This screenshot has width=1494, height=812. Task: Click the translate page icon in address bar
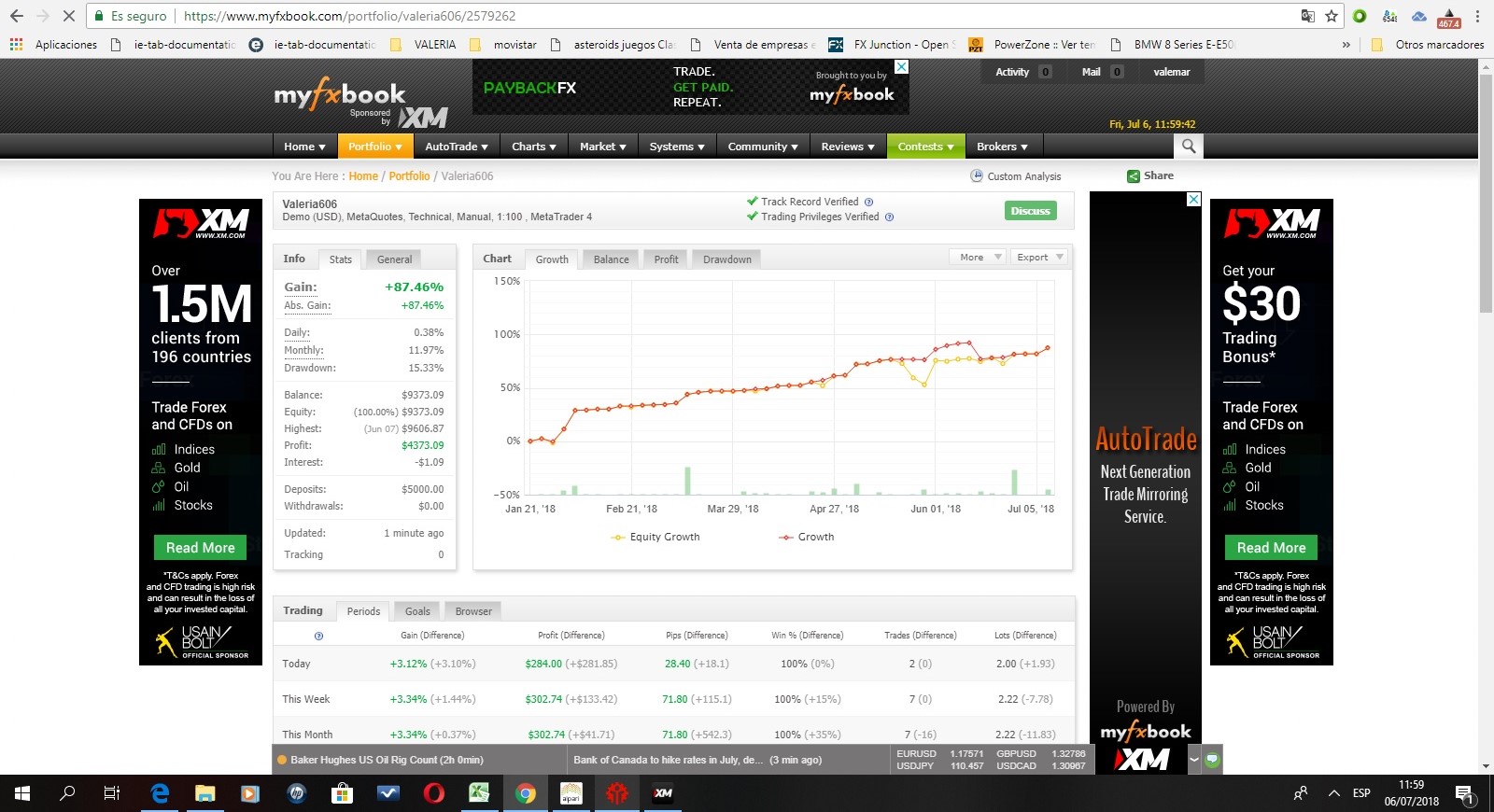(x=1308, y=16)
